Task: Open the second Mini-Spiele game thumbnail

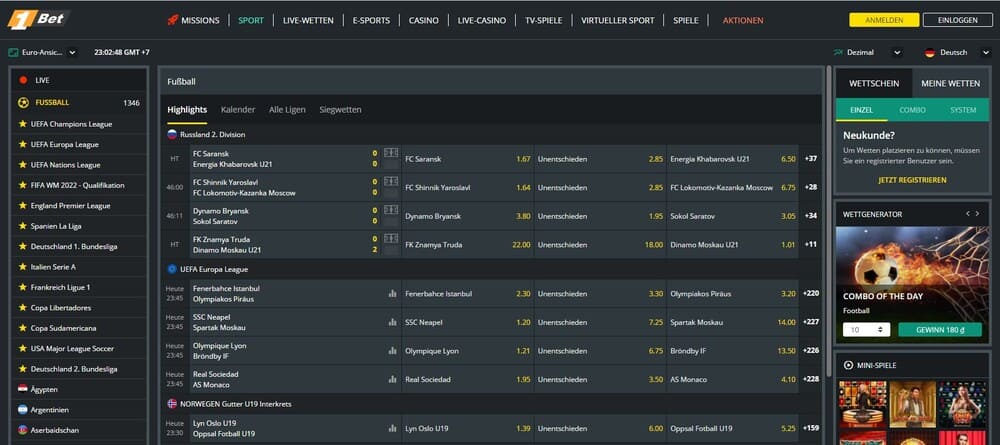Action: click(913, 404)
